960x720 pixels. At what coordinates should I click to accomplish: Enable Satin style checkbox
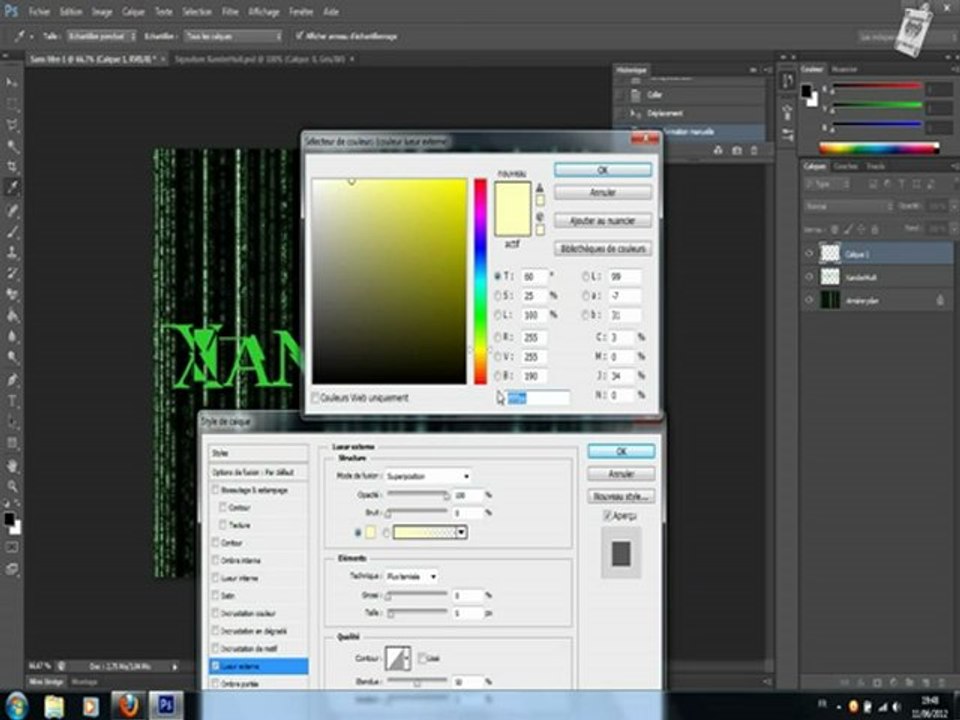point(216,595)
